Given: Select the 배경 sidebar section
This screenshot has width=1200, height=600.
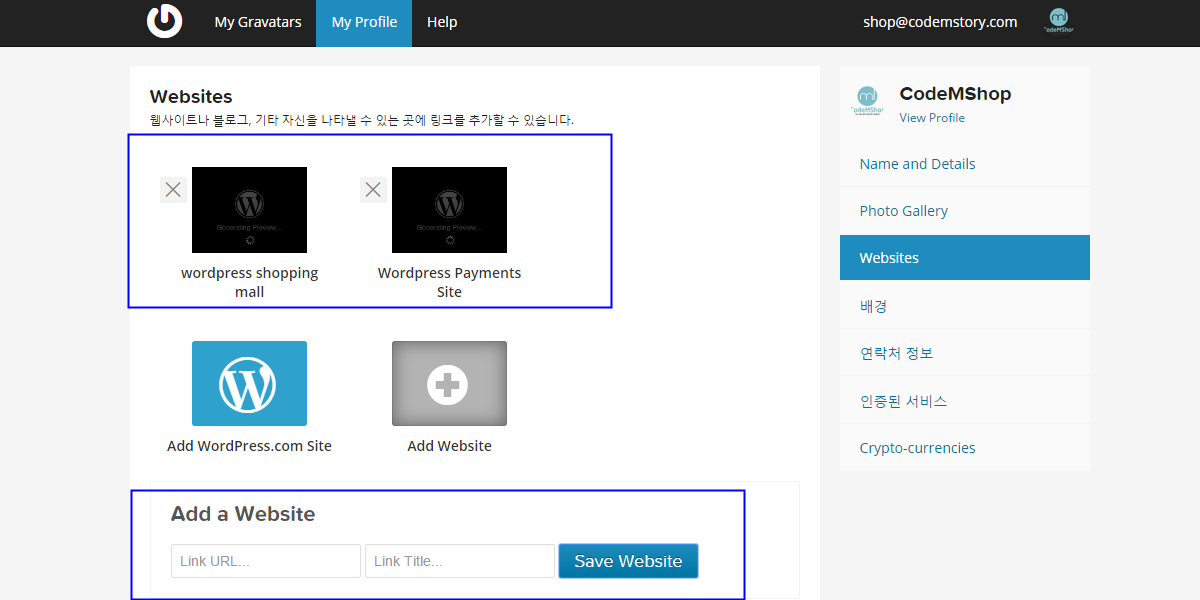Looking at the screenshot, I should (x=873, y=305).
